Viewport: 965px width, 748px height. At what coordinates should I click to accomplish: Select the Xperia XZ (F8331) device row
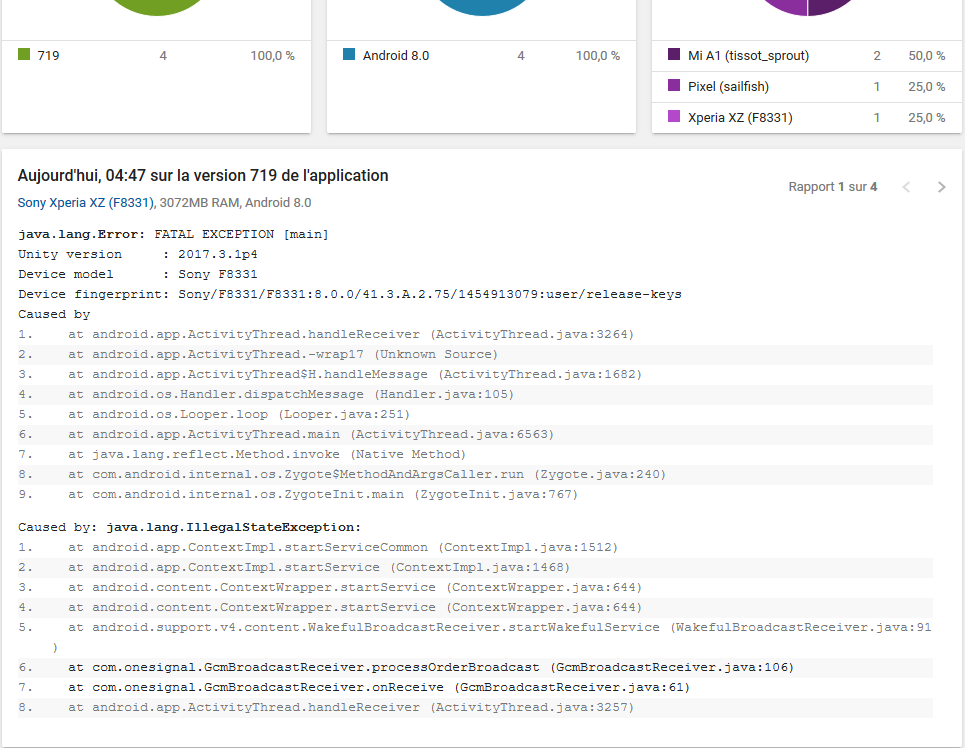pos(807,117)
